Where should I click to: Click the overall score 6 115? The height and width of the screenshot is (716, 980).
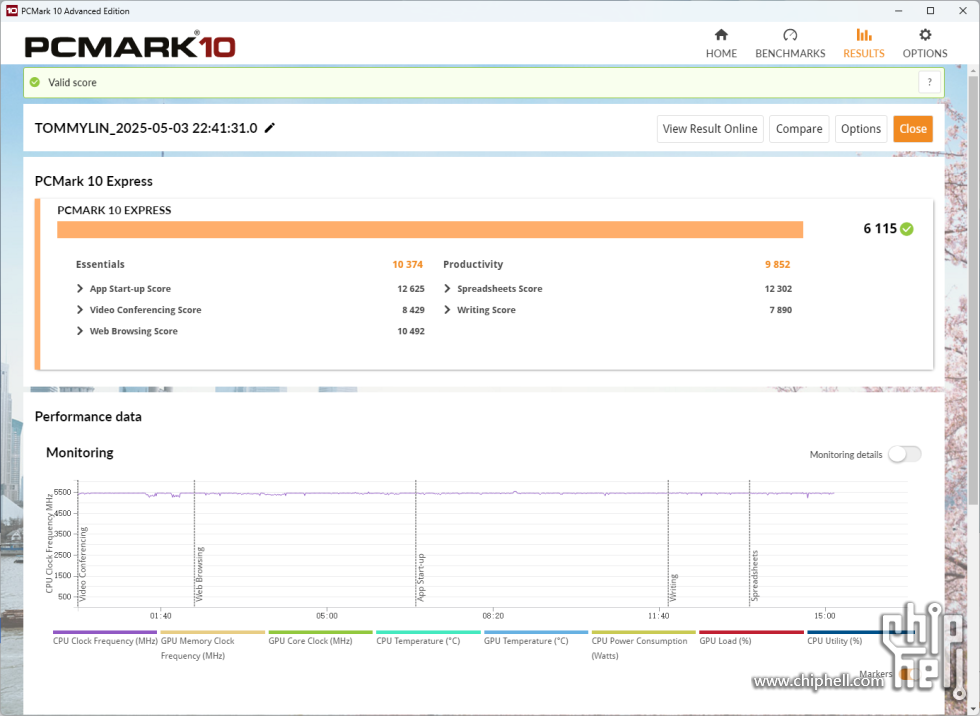[880, 229]
